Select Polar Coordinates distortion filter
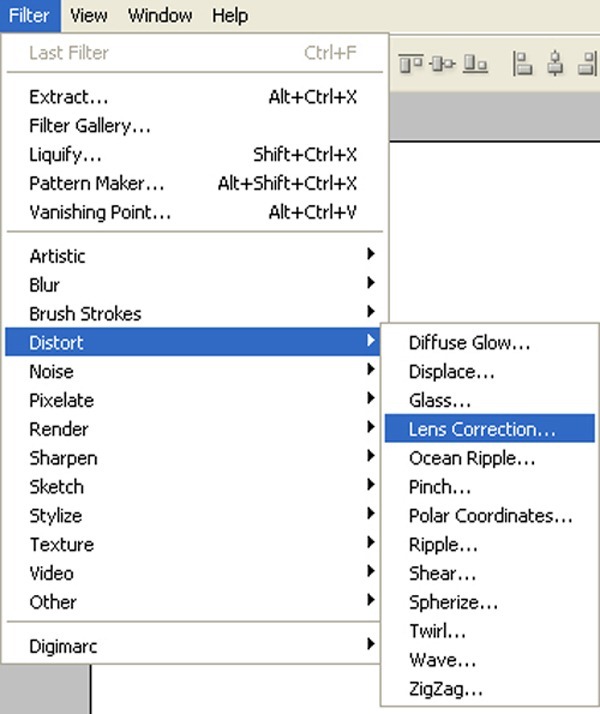600x714 pixels. (x=490, y=516)
